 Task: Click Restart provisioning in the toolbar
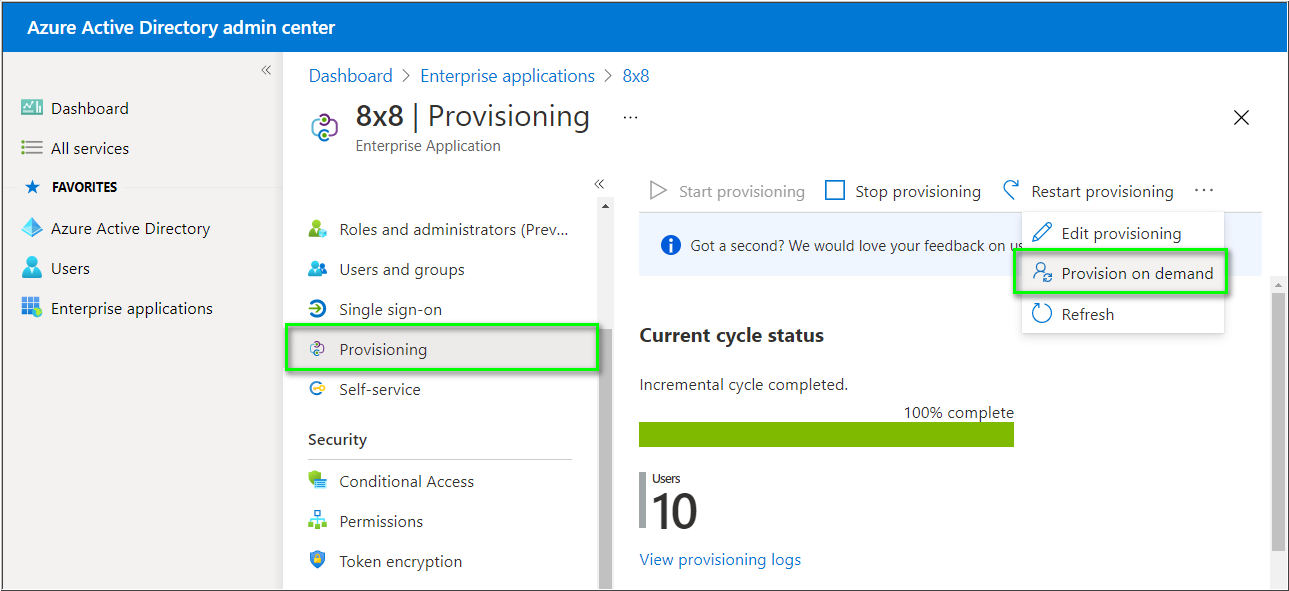[x=1101, y=191]
